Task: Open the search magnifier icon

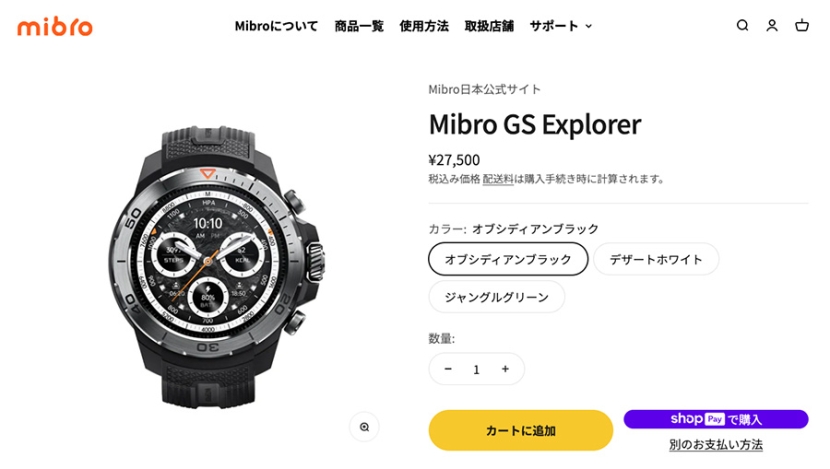Action: [x=742, y=25]
